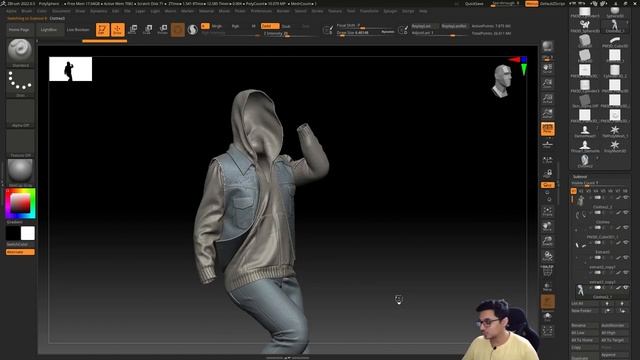Select the V2 visibility set tab
The image size is (640, 360).
[581, 191]
